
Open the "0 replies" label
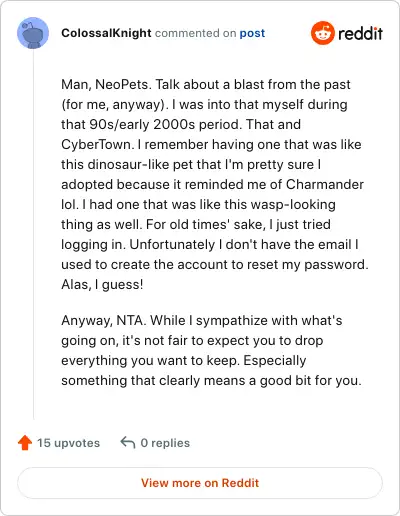click(x=165, y=443)
